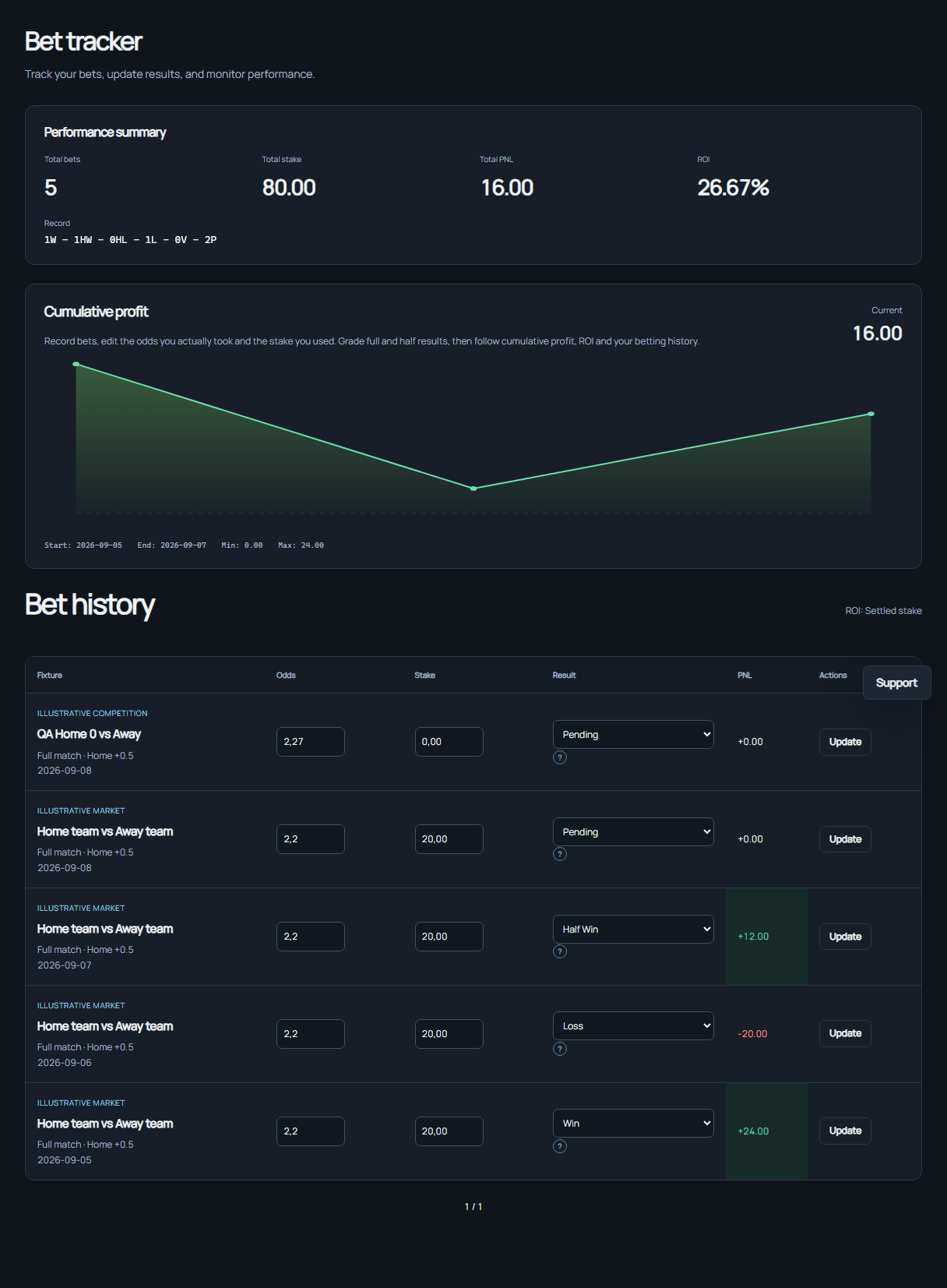Open result dropdown for QA Home 0 vs Away

[x=633, y=734]
